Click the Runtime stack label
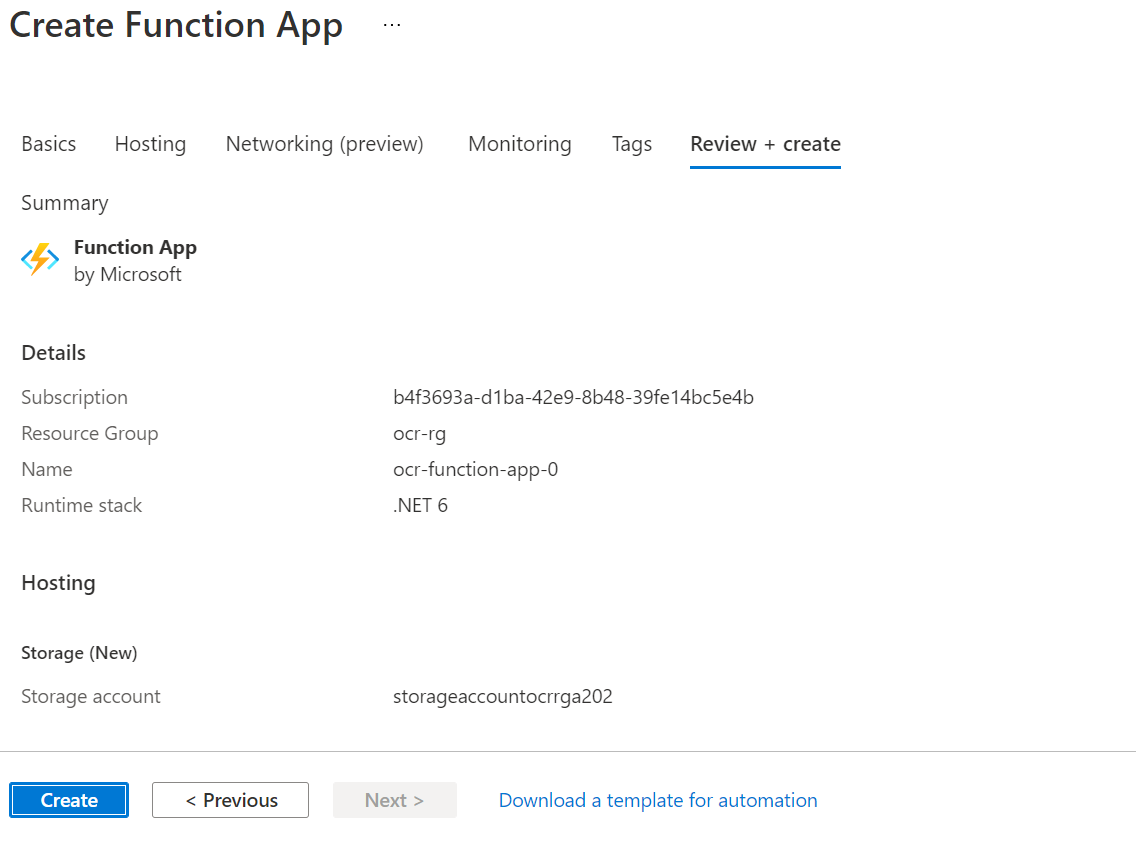 coord(81,505)
